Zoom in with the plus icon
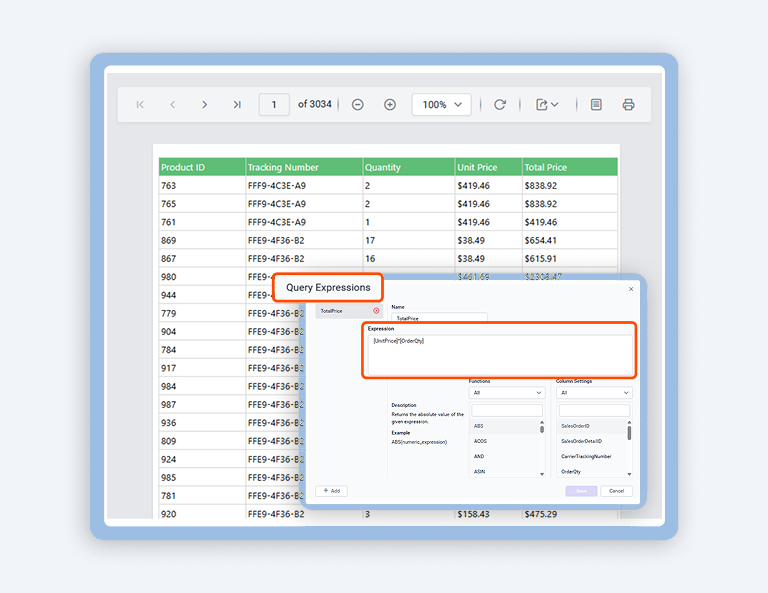 (390, 104)
